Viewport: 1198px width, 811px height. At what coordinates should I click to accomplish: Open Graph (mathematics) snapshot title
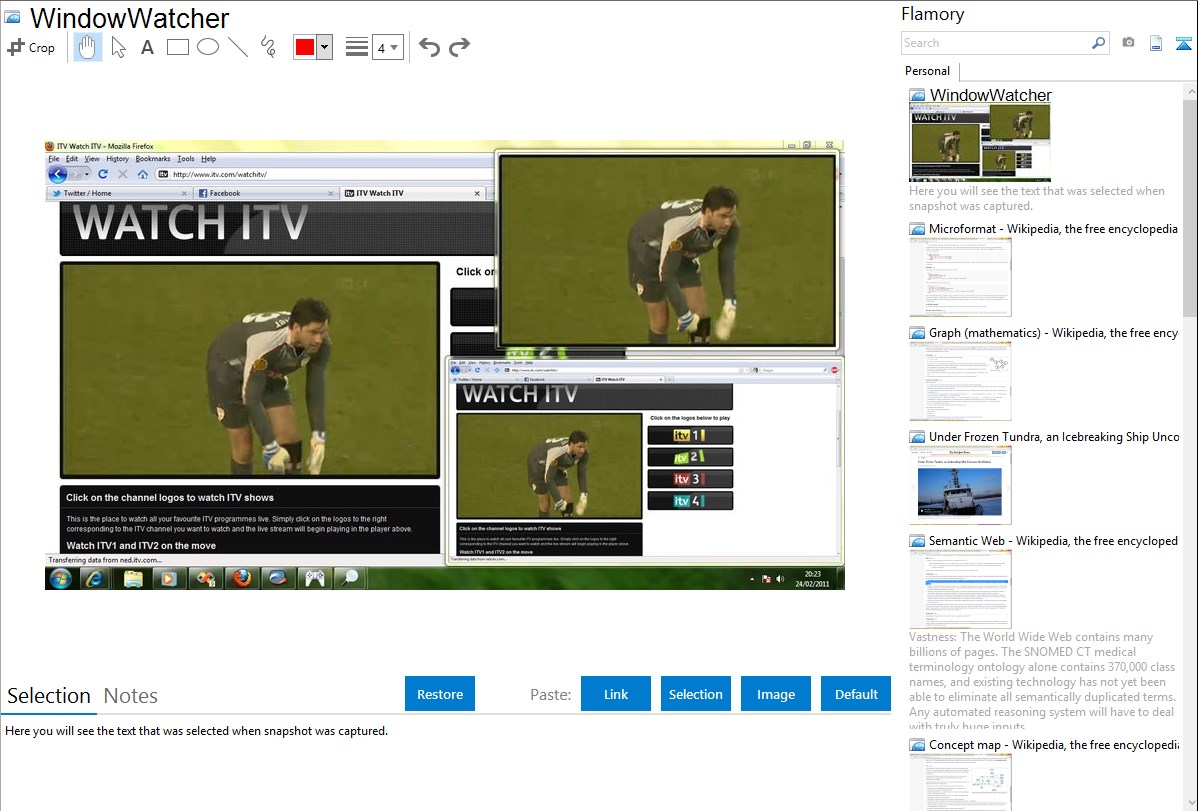(x=1053, y=333)
